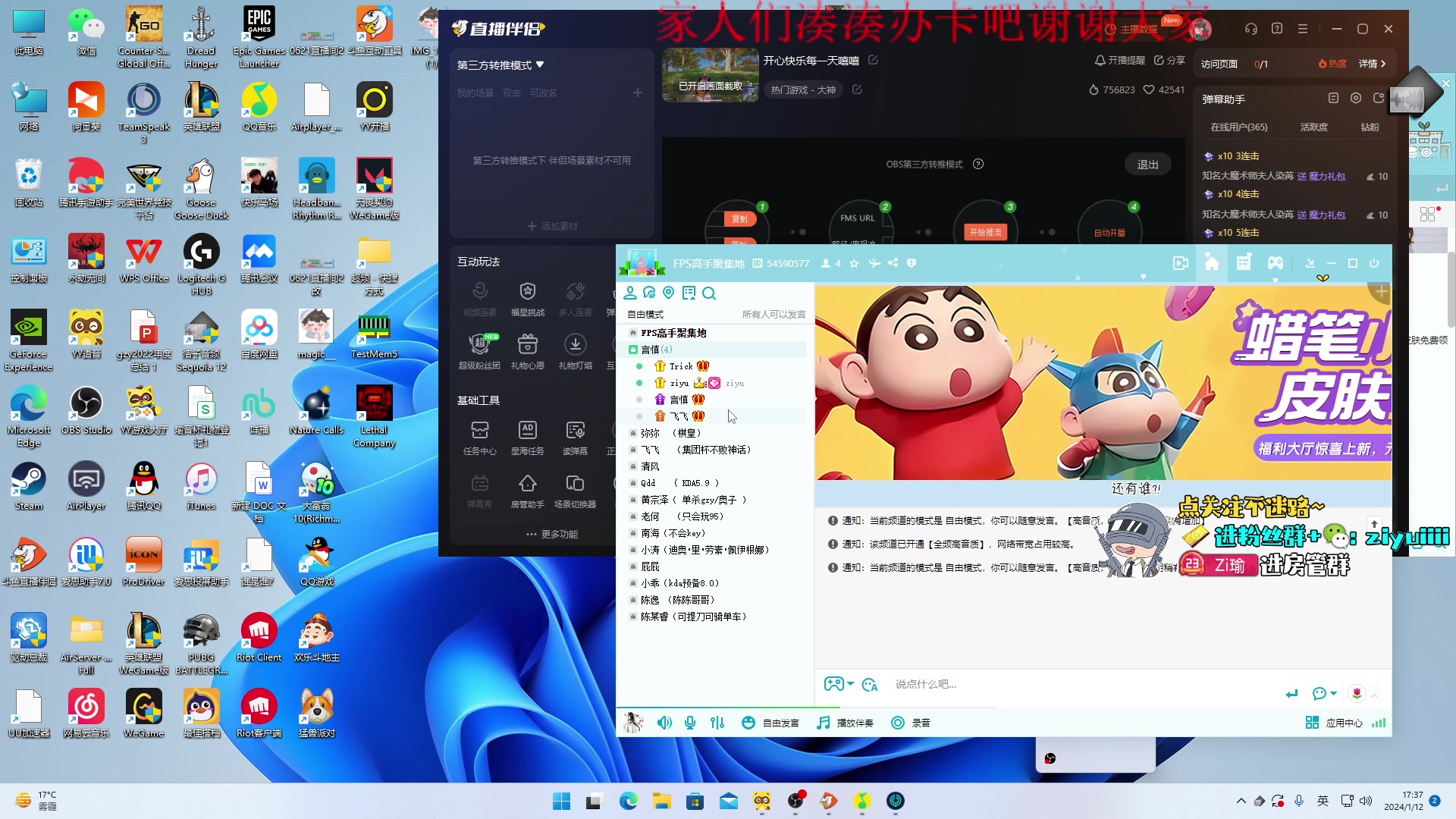Start recording with the 录音 button
Image resolution: width=1456 pixels, height=819 pixels.
point(911,723)
